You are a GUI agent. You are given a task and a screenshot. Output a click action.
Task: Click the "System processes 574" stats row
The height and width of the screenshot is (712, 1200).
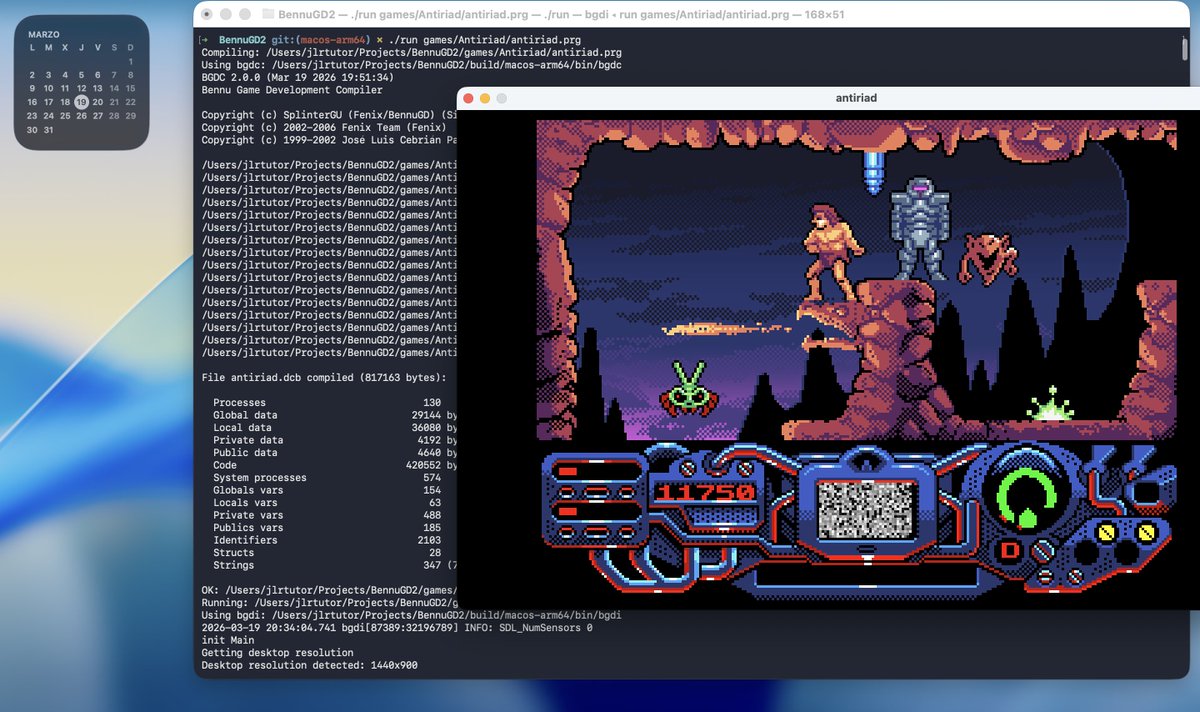pyautogui.click(x=327, y=478)
